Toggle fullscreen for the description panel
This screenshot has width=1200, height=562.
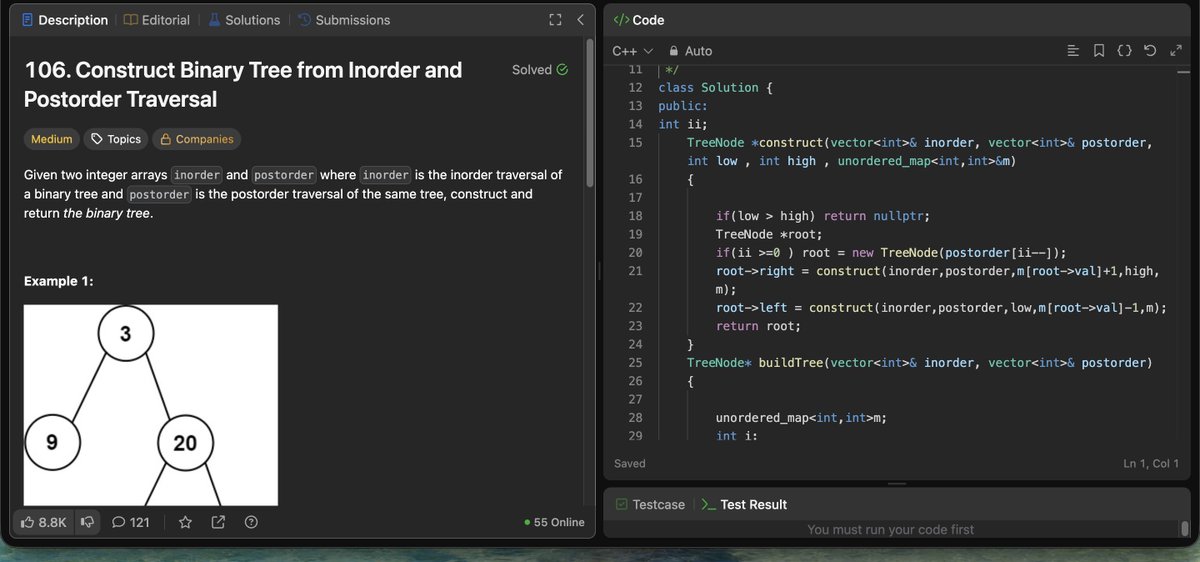pos(556,20)
